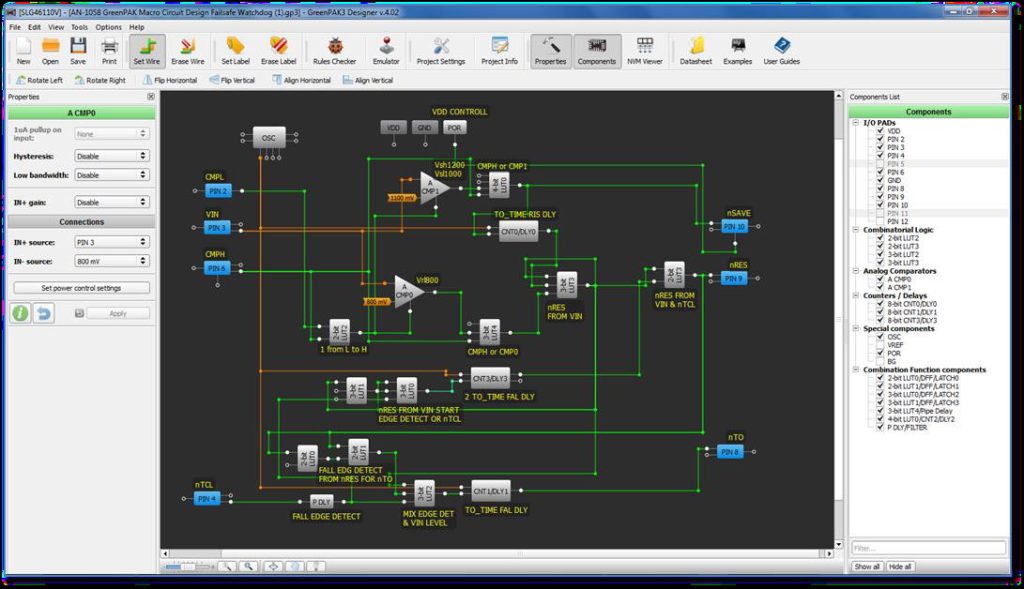Open the Rules Checker
Image resolution: width=1024 pixels, height=589 pixels.
pos(334,51)
